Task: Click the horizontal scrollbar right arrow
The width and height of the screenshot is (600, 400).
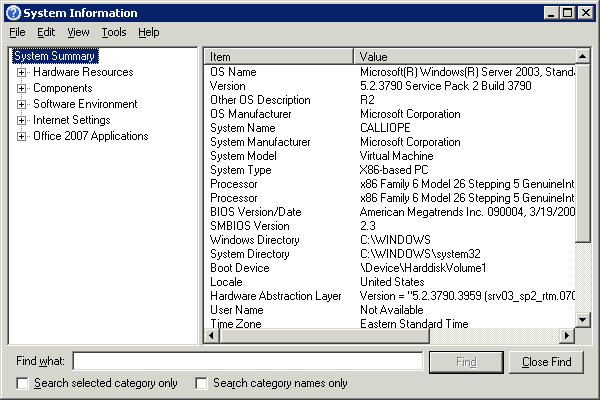Action: (x=568, y=336)
